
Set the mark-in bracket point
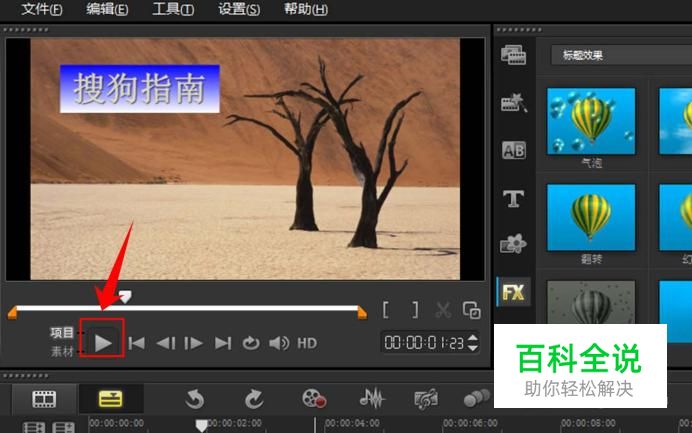pos(386,310)
